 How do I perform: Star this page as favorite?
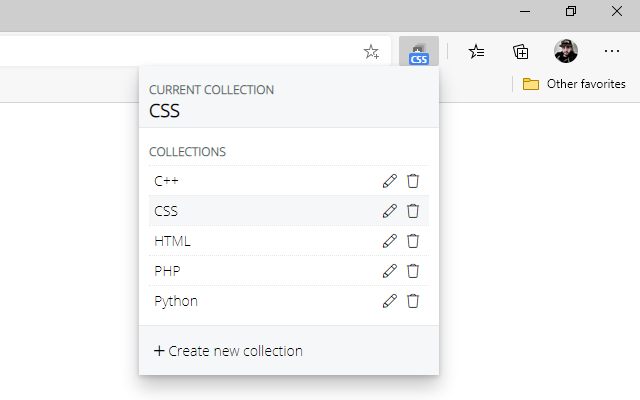[x=371, y=52]
